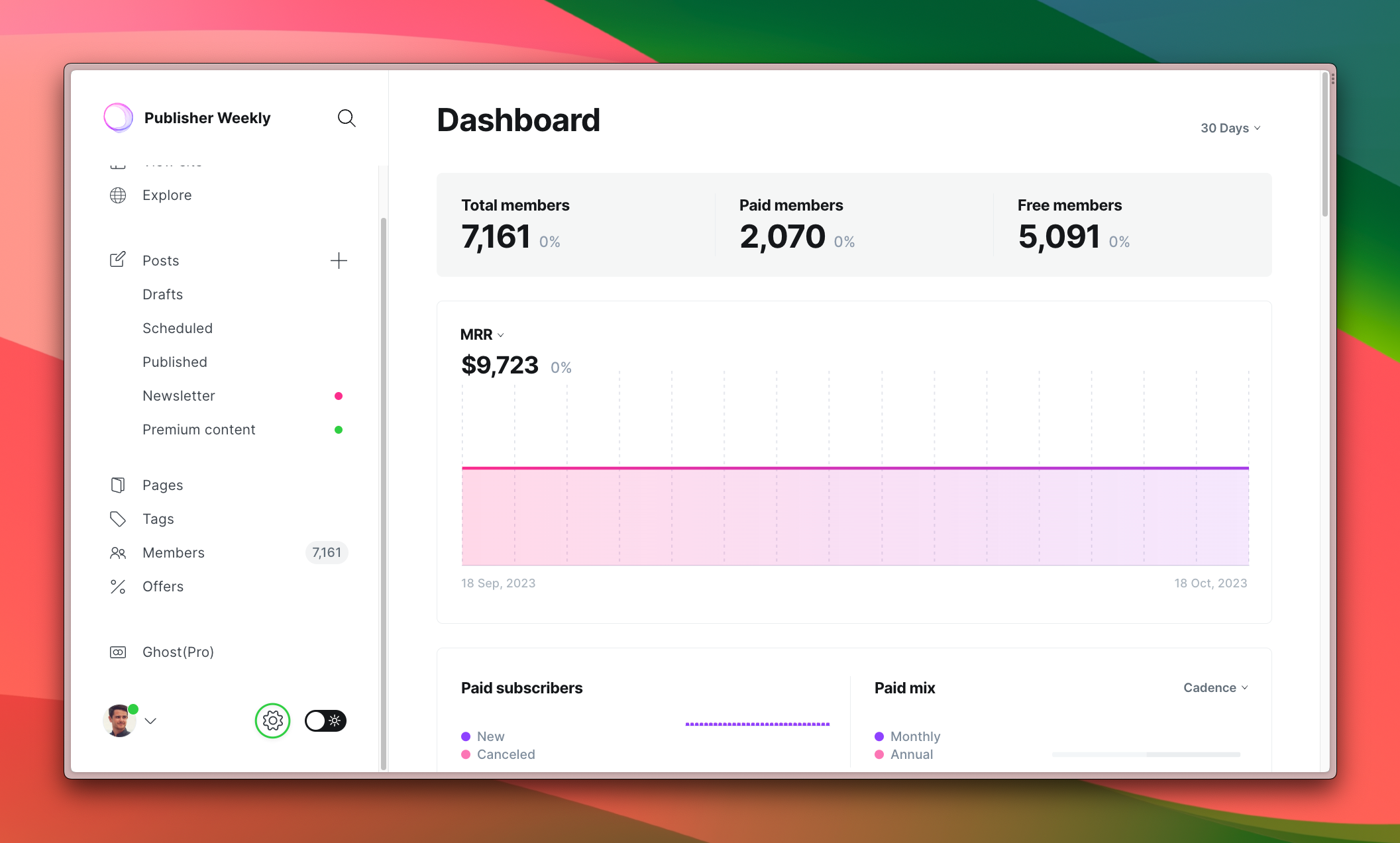Click the Members icon in sidebar
The height and width of the screenshot is (843, 1400).
tap(117, 552)
